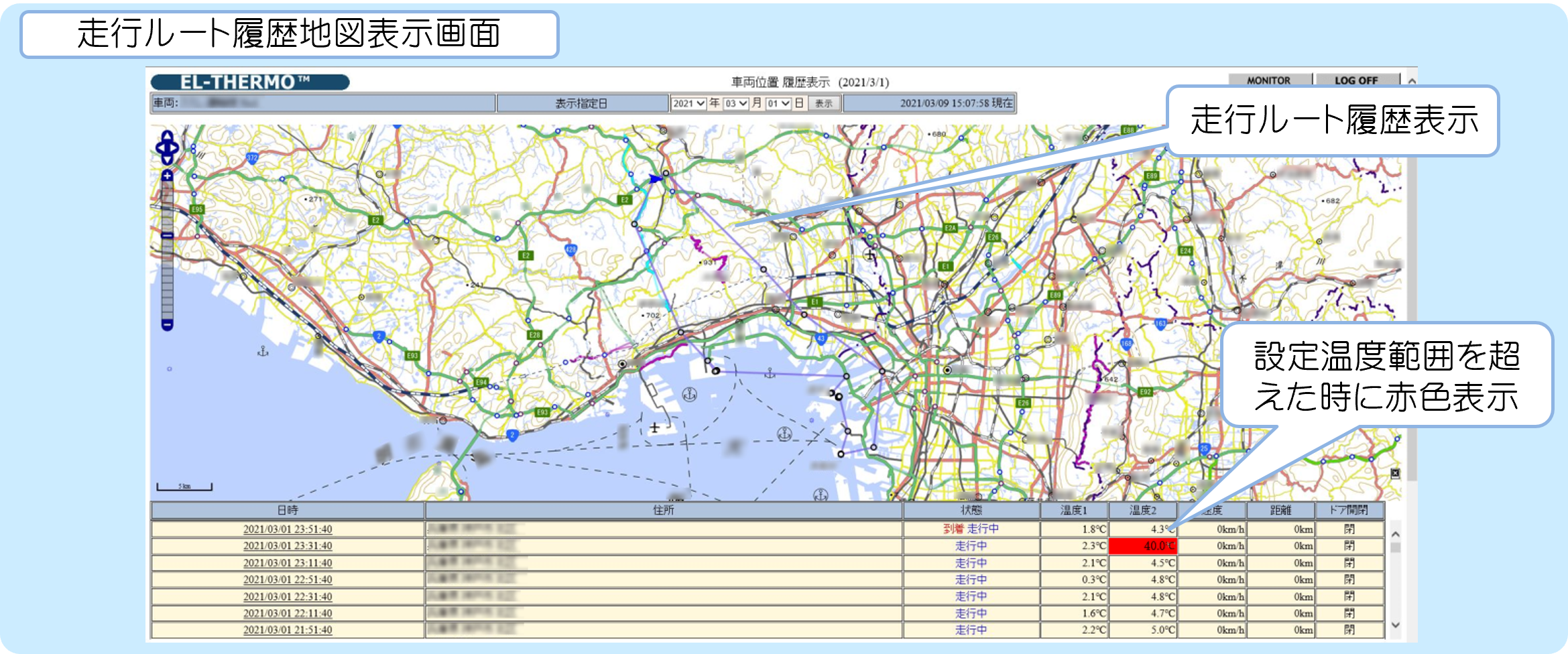Click the 車両位置 履歴表示 (2021/3/1) title

coord(810,82)
